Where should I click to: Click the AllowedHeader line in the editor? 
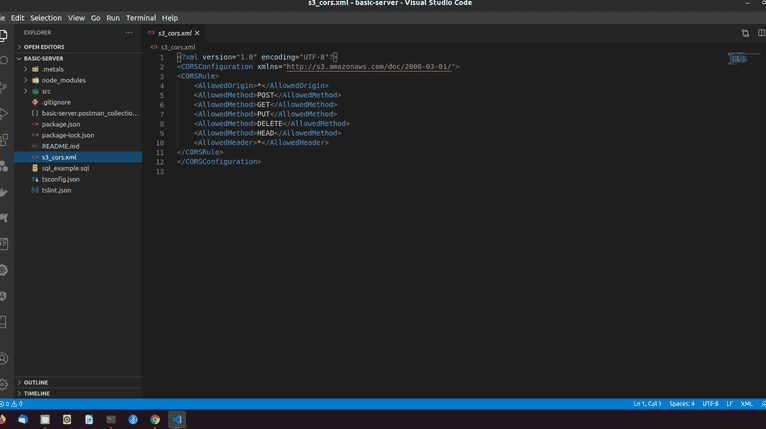(x=261, y=143)
